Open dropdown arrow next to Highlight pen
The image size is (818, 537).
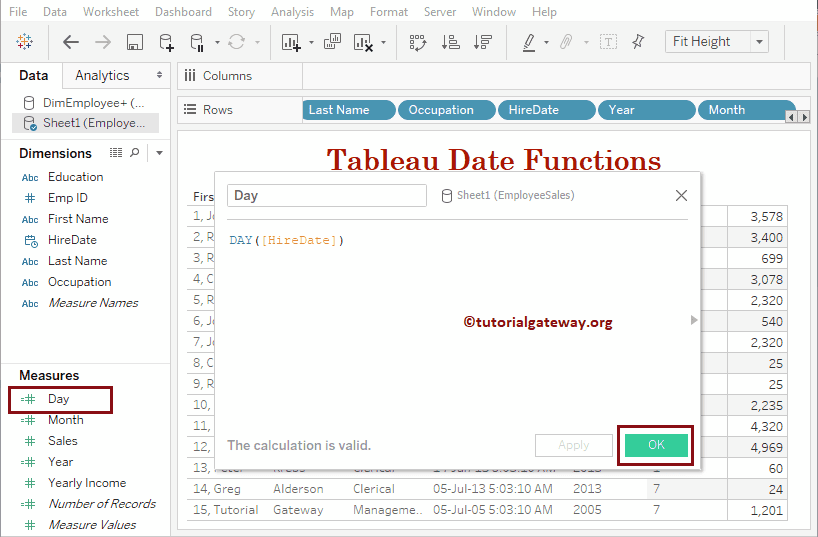[546, 42]
